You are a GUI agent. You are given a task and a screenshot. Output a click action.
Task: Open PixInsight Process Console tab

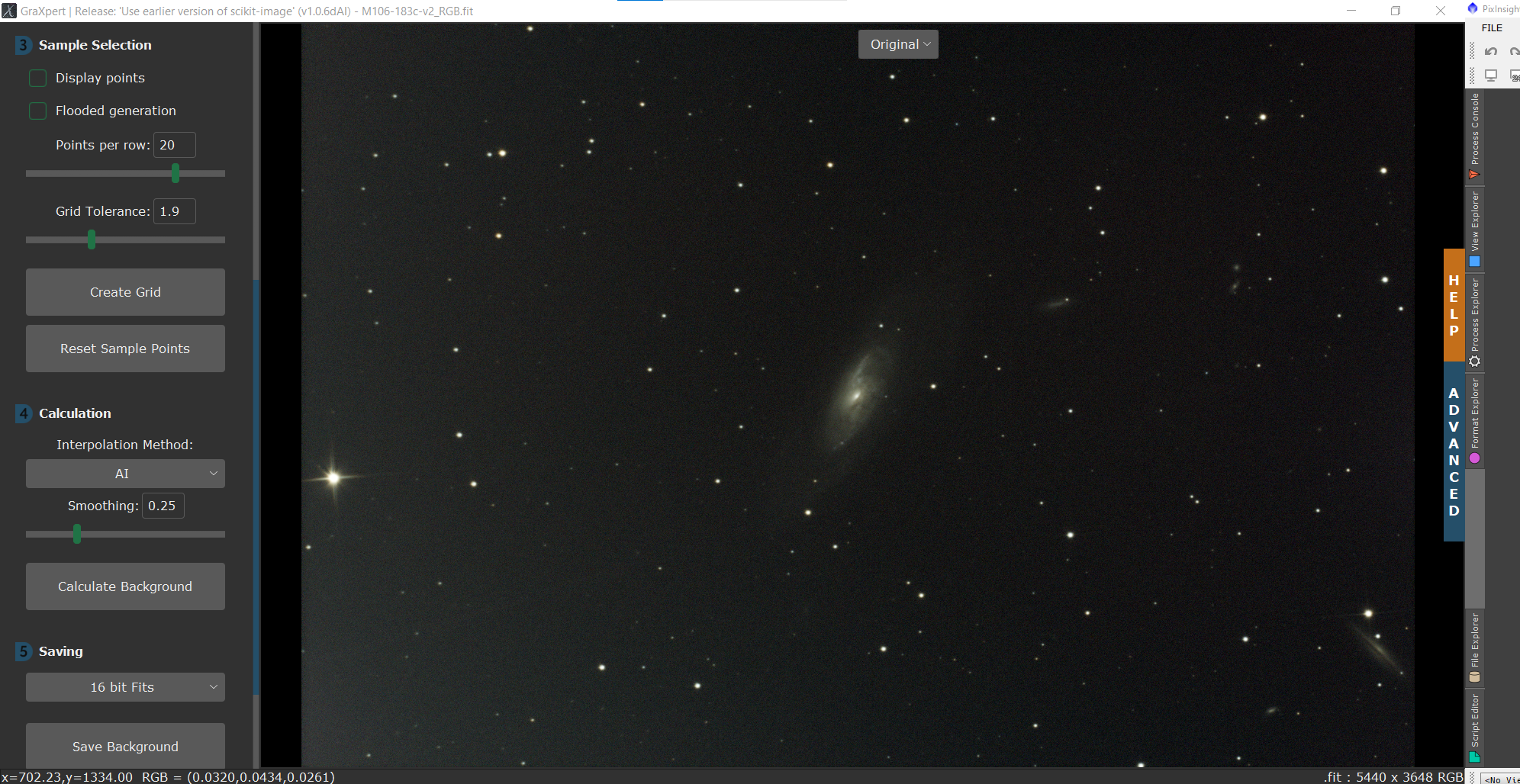point(1475,136)
